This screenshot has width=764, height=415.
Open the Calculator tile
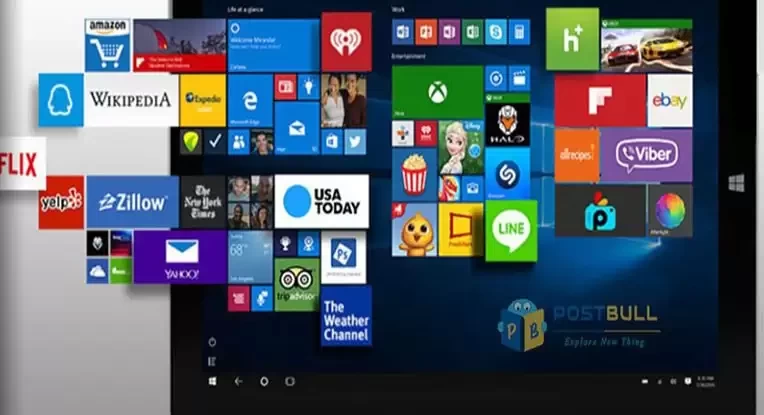click(x=519, y=32)
